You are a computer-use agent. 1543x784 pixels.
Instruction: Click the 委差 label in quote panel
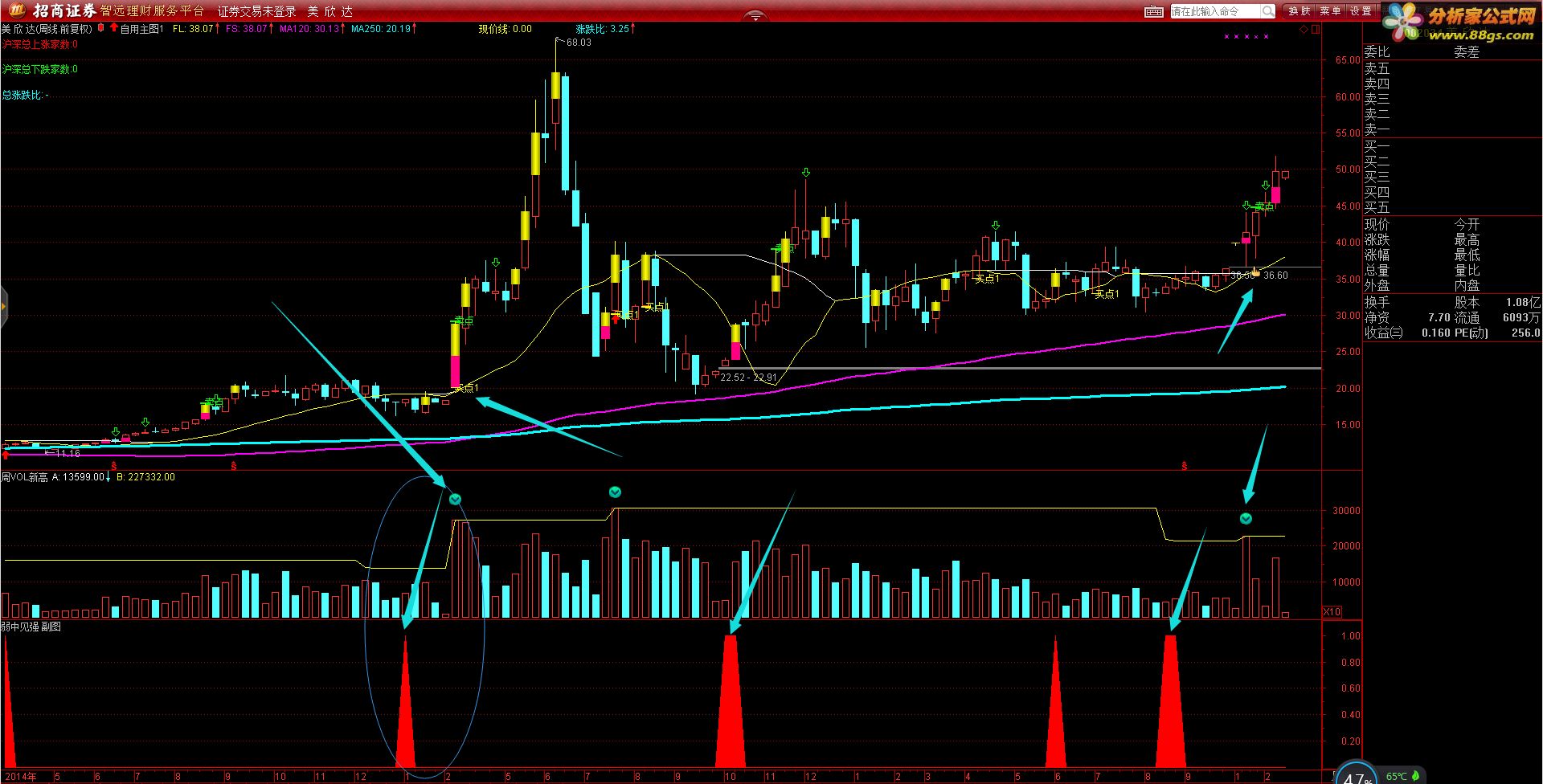(x=1467, y=52)
